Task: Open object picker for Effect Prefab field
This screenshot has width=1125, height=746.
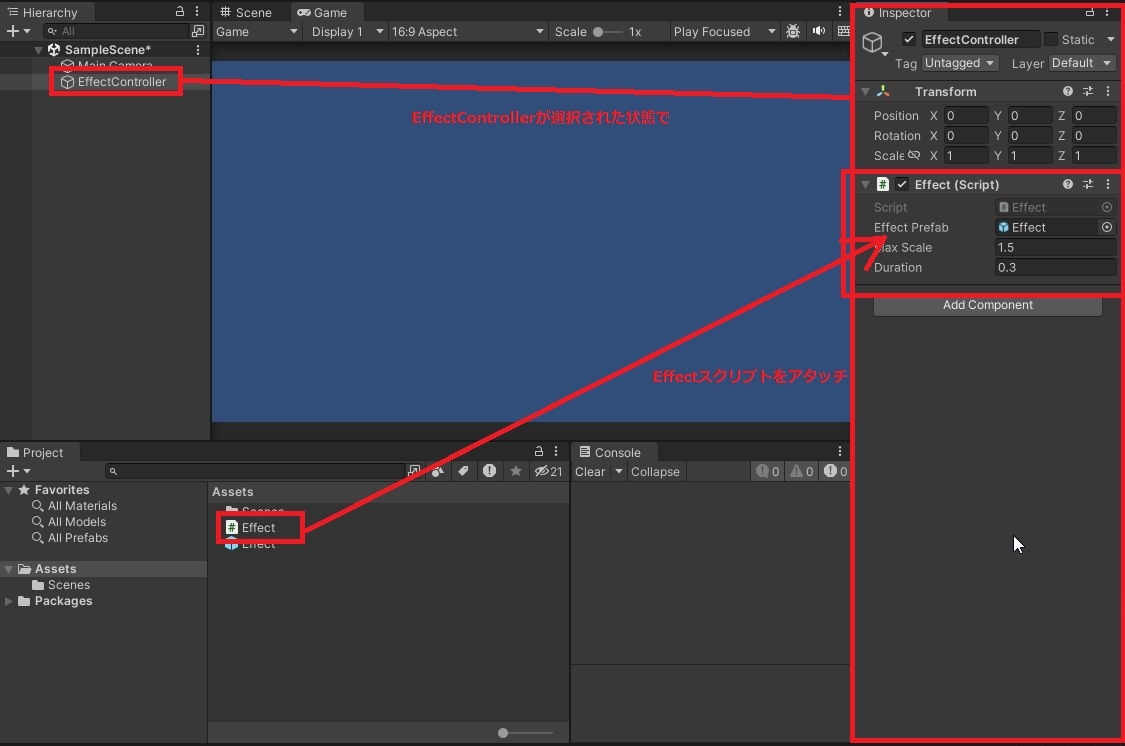Action: [x=1107, y=227]
